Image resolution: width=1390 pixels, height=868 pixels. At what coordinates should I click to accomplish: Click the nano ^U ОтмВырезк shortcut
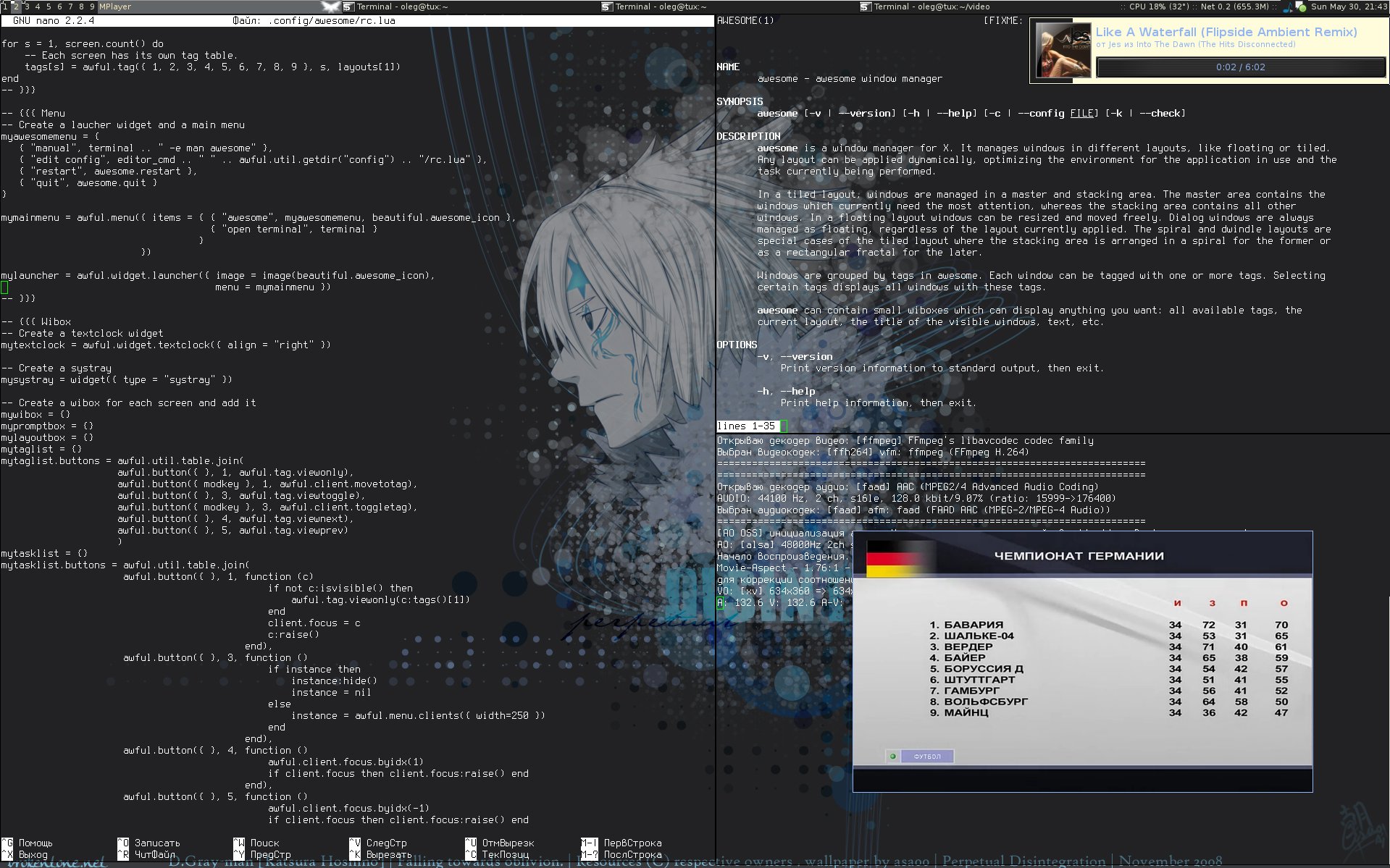500,843
